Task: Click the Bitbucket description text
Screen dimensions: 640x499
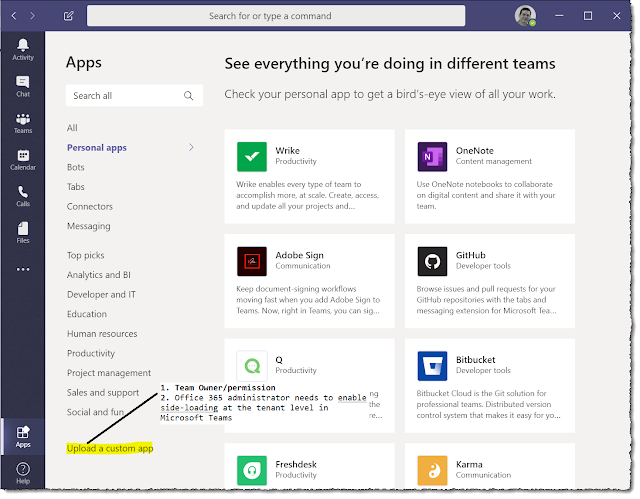Action: [488, 404]
